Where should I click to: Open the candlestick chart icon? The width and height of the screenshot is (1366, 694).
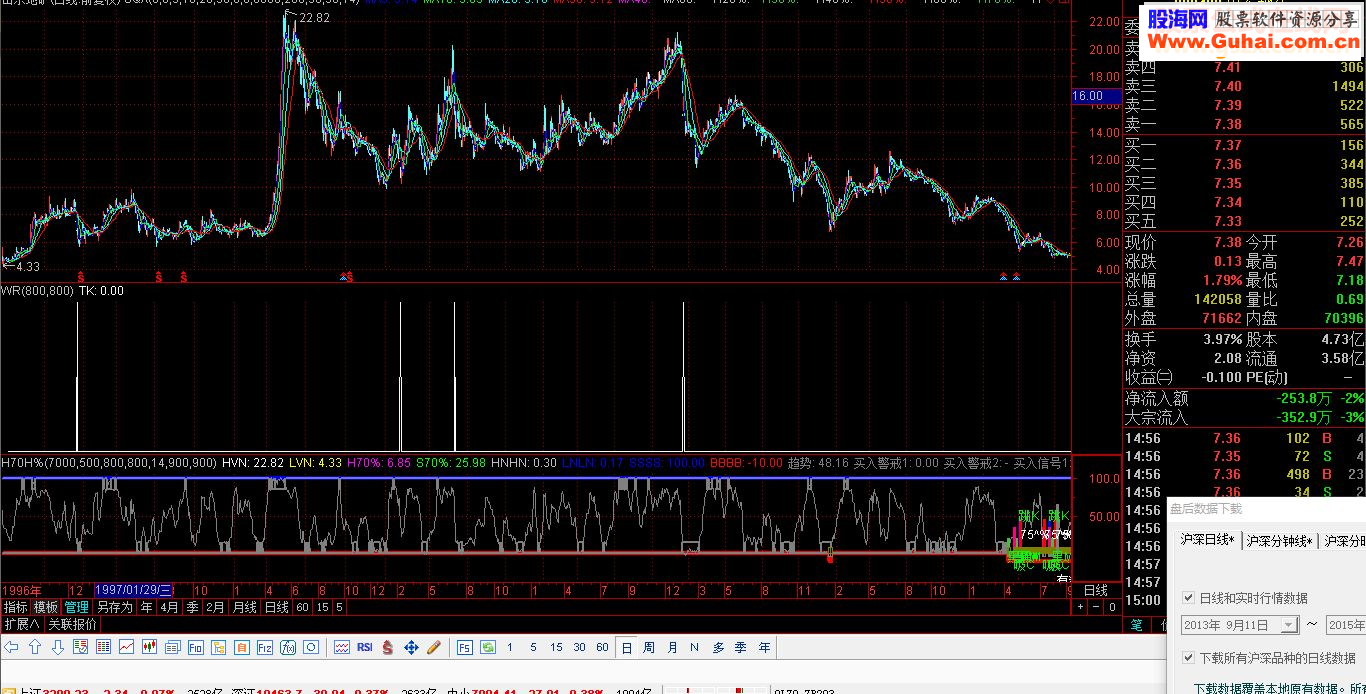(149, 647)
